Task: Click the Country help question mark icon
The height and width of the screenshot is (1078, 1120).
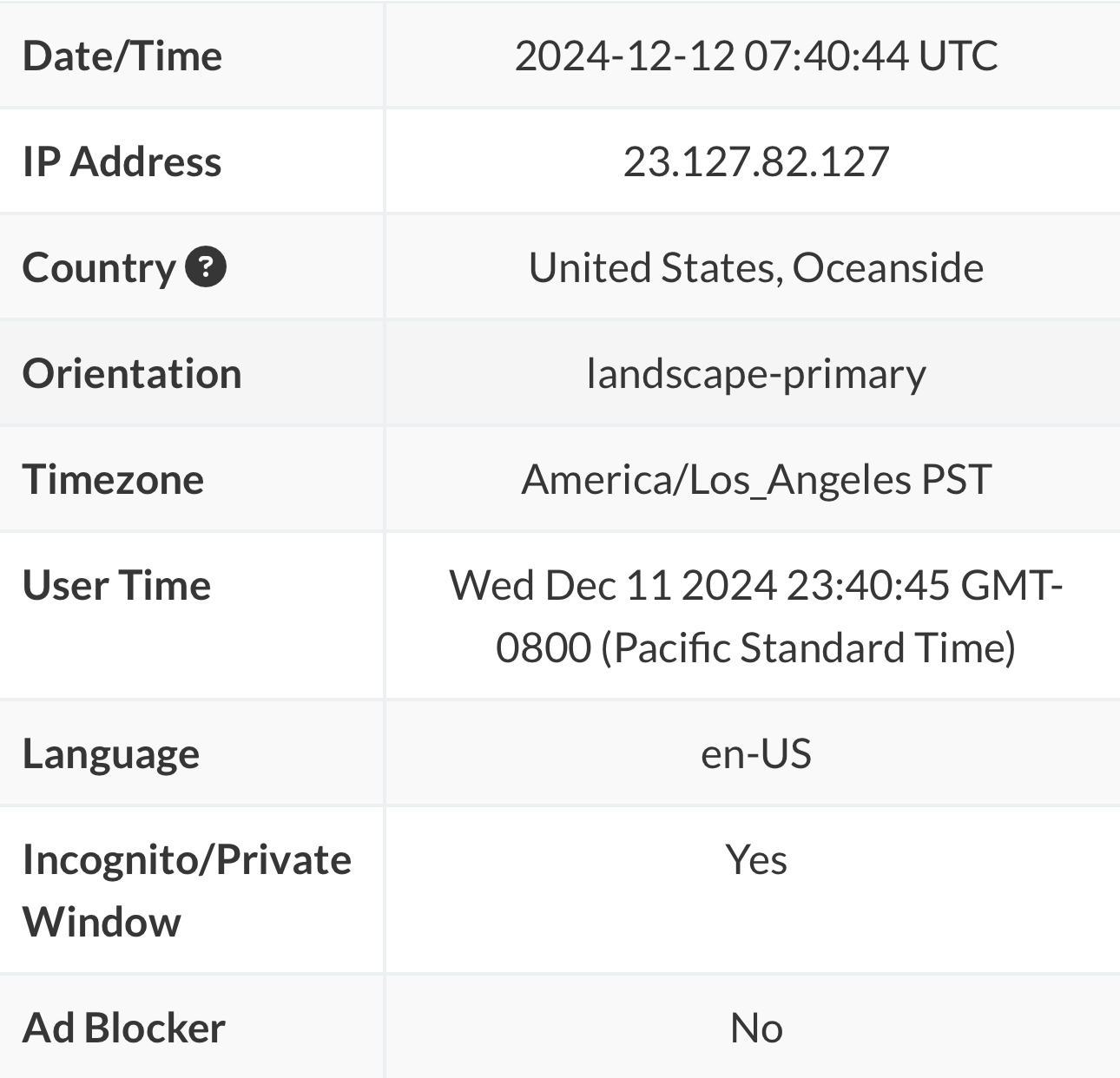Action: (207, 266)
